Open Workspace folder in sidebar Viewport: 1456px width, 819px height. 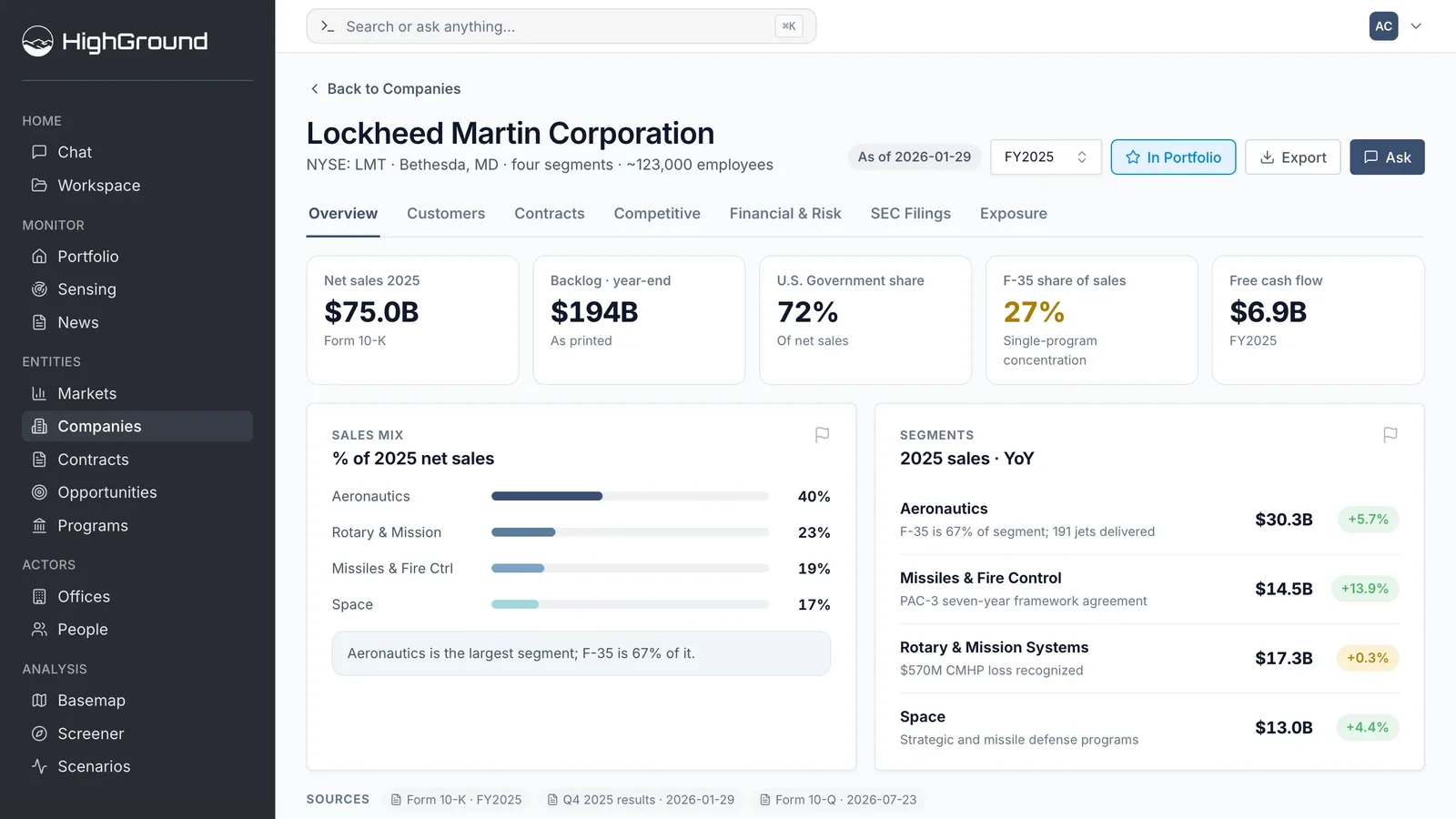tap(137, 185)
